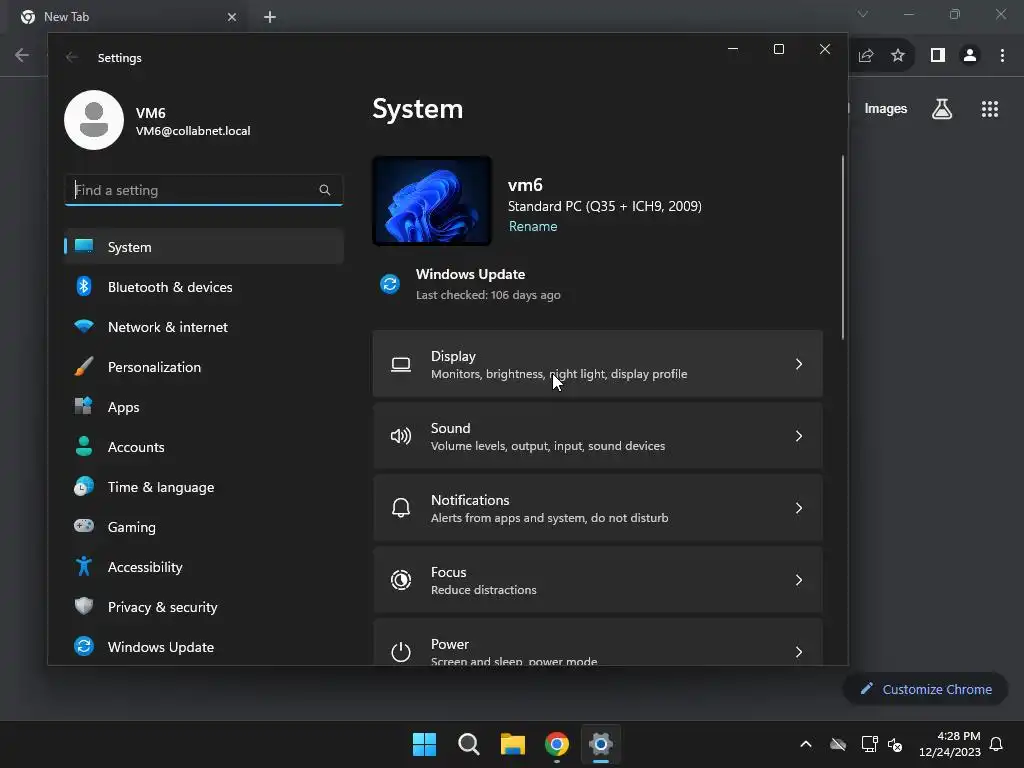Focus the Find a setting search box
1024x768 pixels.
pyautogui.click(x=204, y=190)
